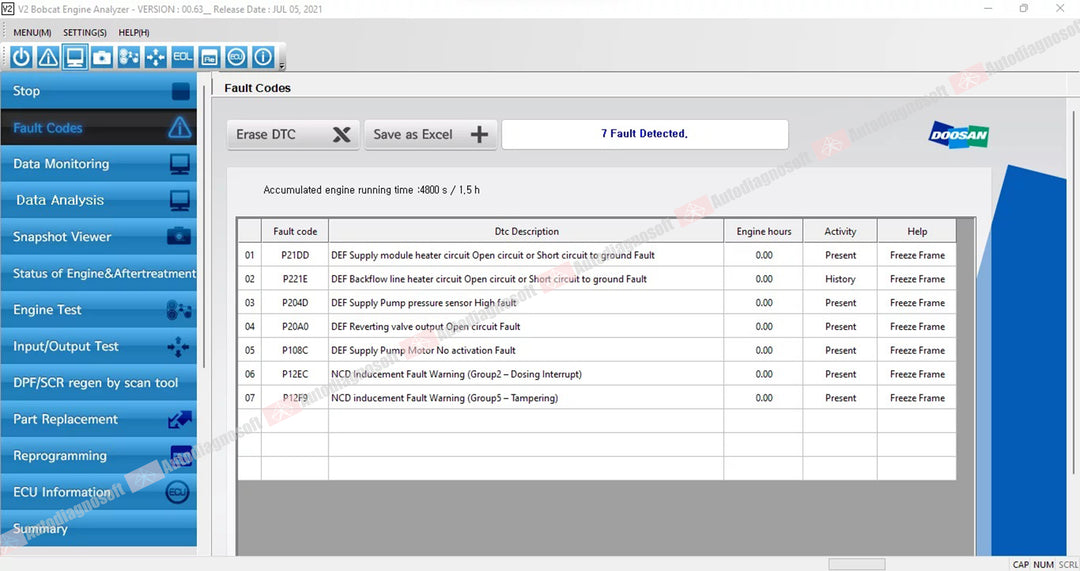1080x571 pixels.
Task: Go to Data Monitoring in the sidebar
Action: [x=98, y=164]
